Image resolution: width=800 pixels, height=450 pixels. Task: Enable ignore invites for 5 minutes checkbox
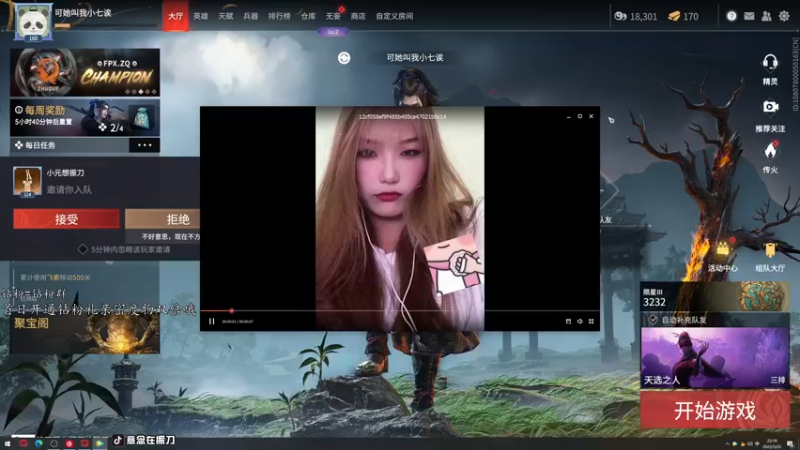(x=83, y=249)
